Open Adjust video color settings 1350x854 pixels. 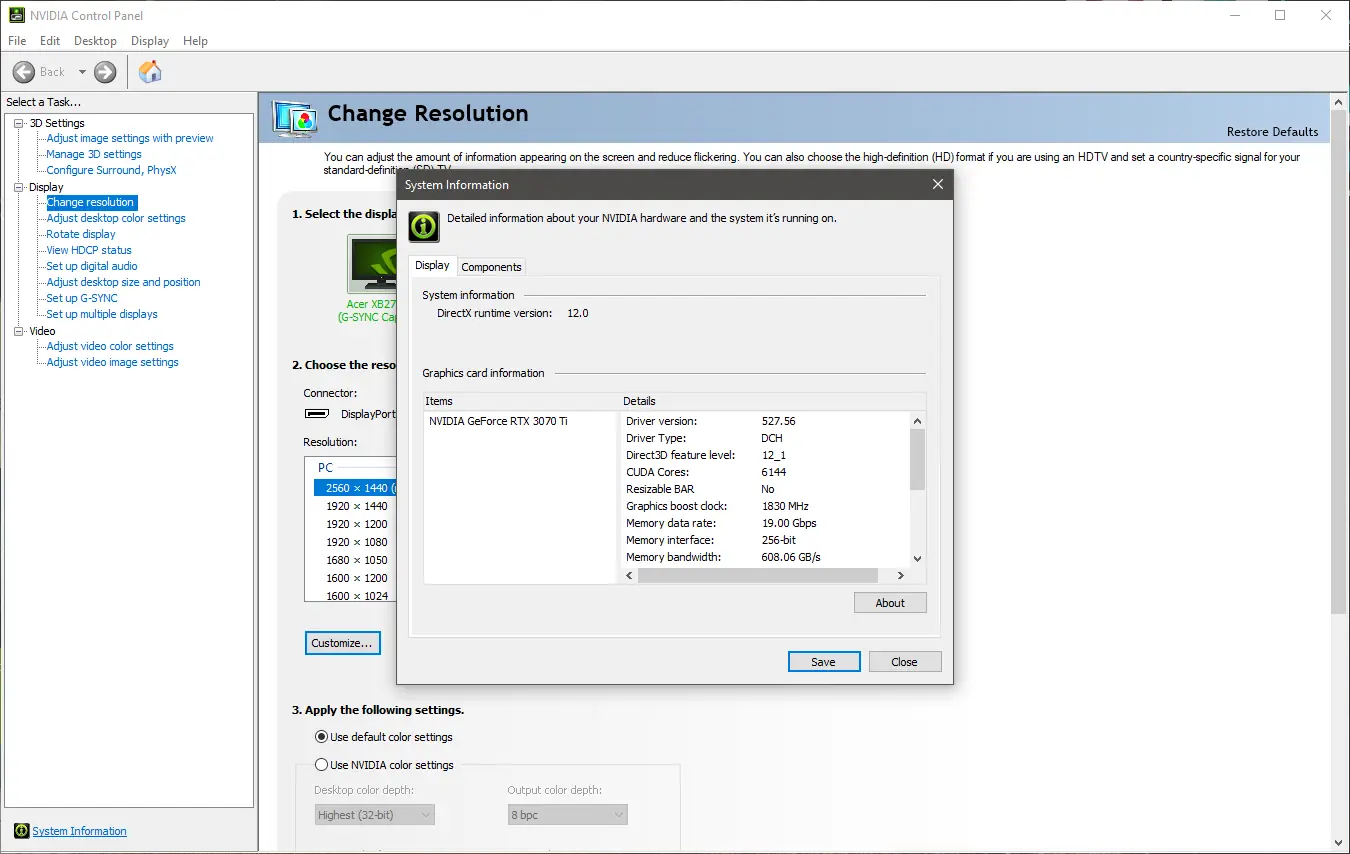click(x=110, y=346)
